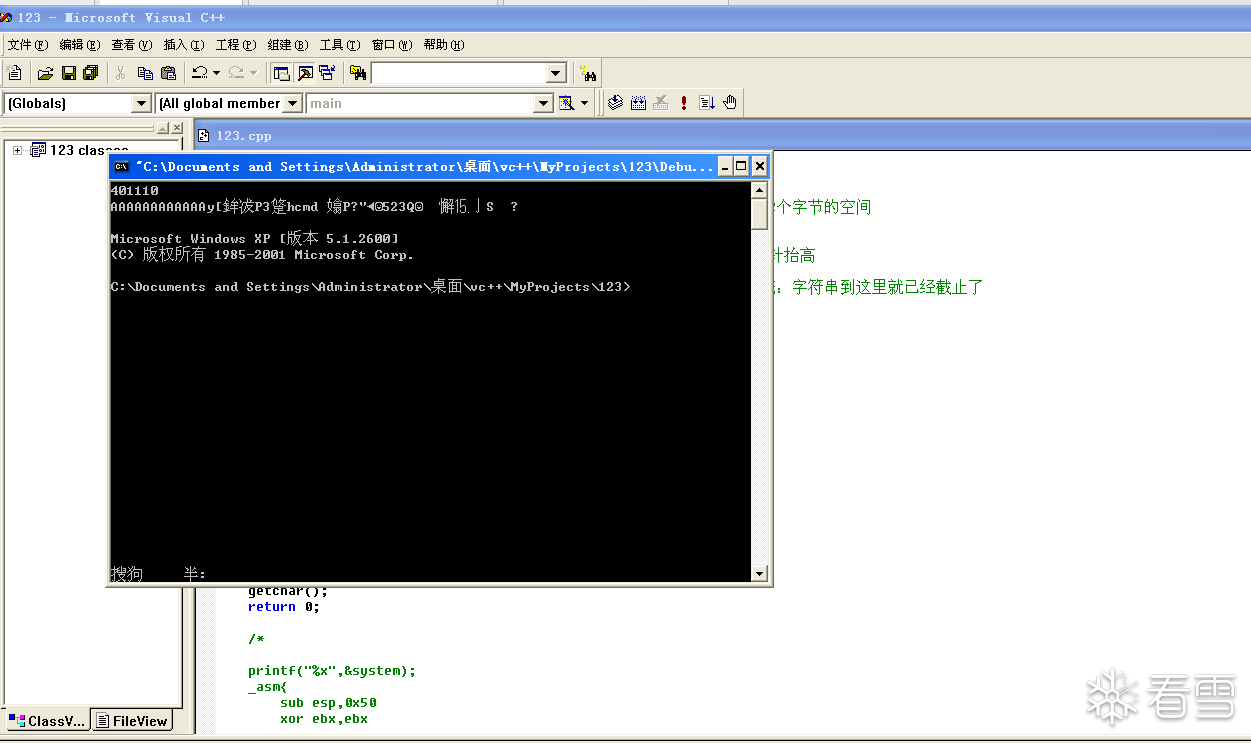
Task: Click the 401110 output line in the console
Action: pyautogui.click(x=134, y=191)
